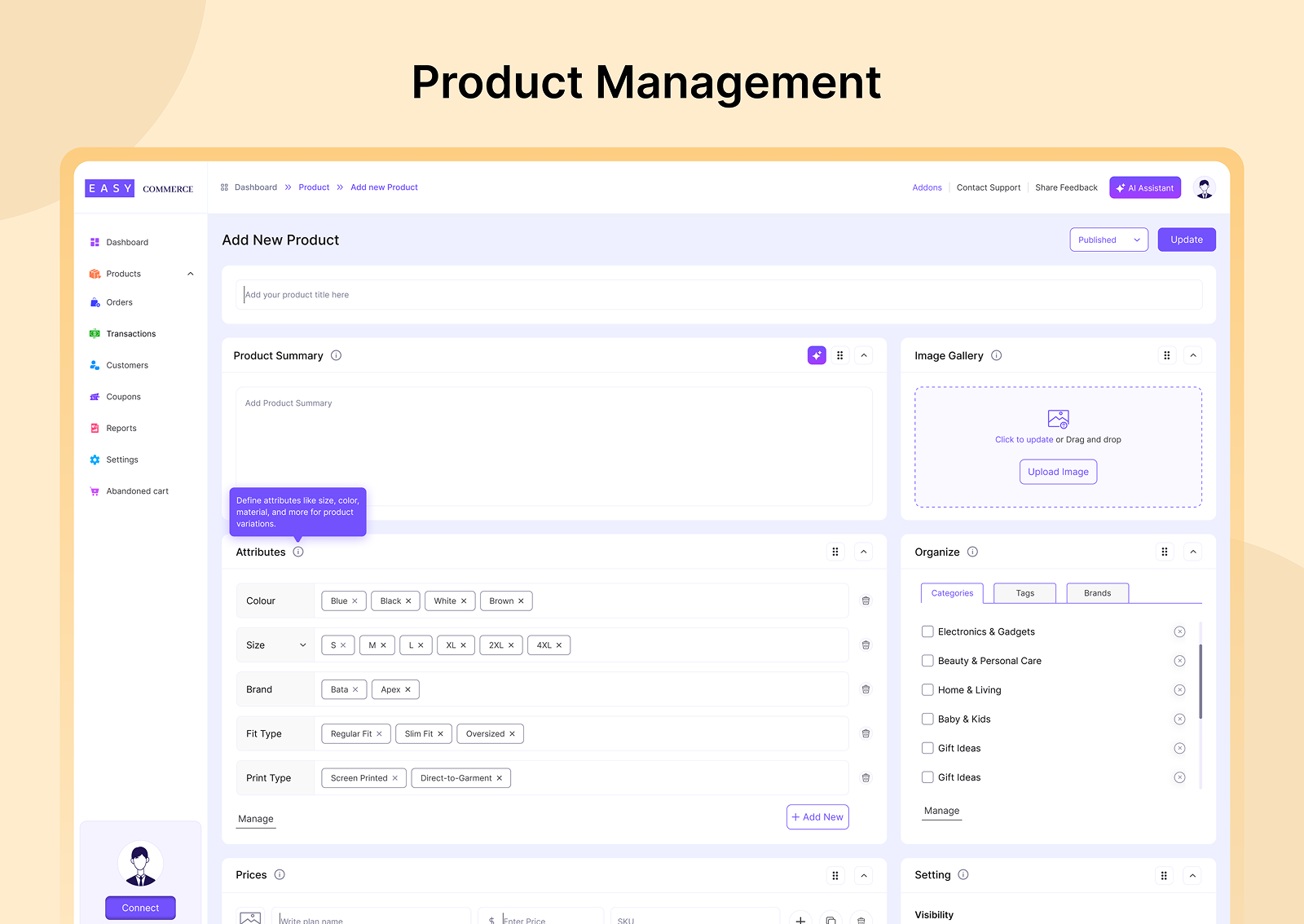Collapse the Prices panel
The width and height of the screenshot is (1304, 924).
864,875
